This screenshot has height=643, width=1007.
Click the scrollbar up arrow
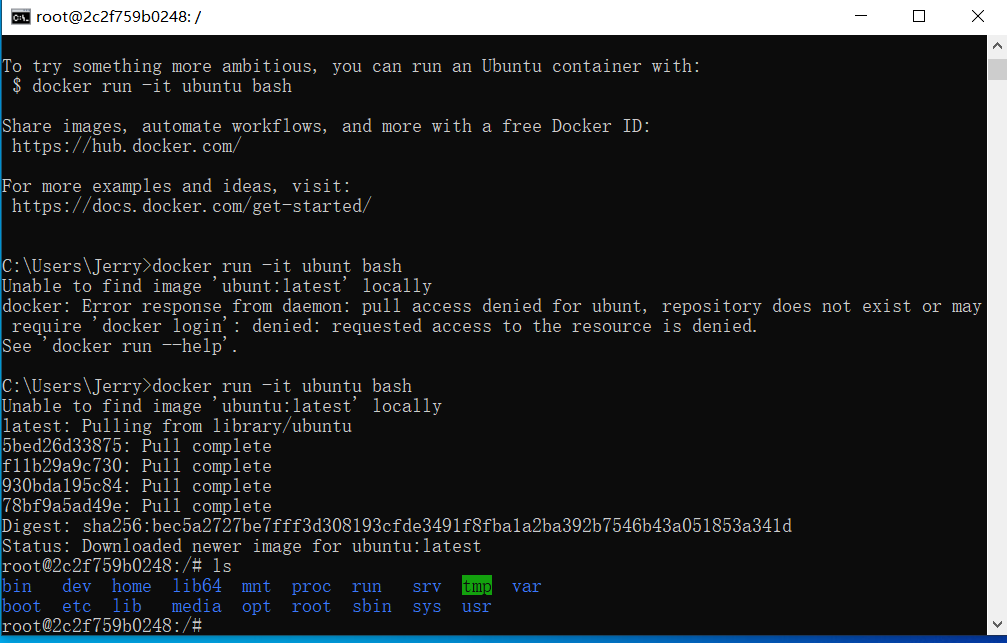pyautogui.click(x=997, y=46)
